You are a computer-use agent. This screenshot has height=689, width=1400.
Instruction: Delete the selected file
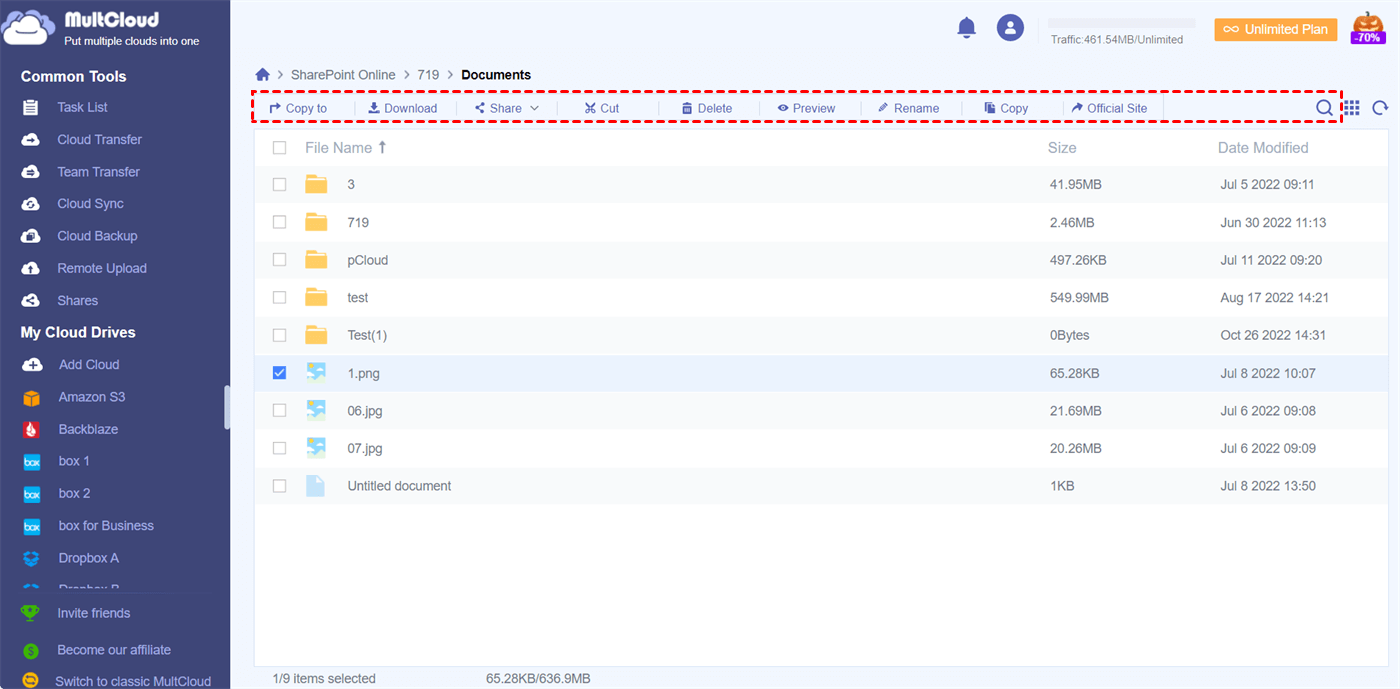(x=707, y=108)
